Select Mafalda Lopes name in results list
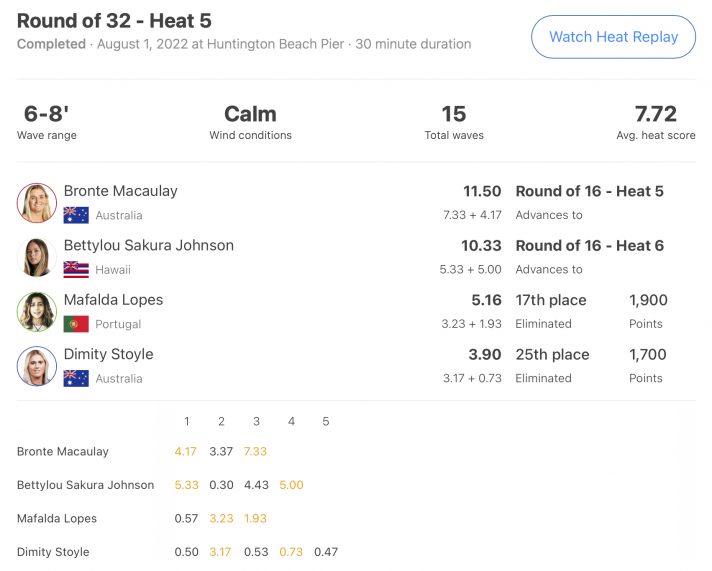The width and height of the screenshot is (712, 571). pos(113,300)
